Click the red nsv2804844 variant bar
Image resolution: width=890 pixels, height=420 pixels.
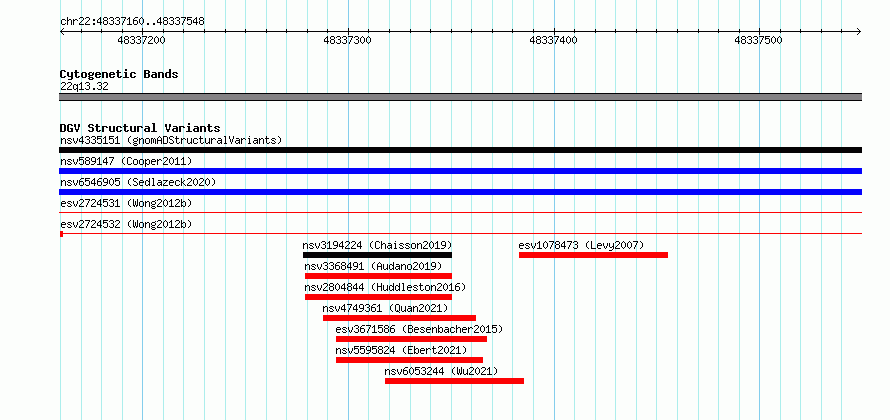[378, 297]
